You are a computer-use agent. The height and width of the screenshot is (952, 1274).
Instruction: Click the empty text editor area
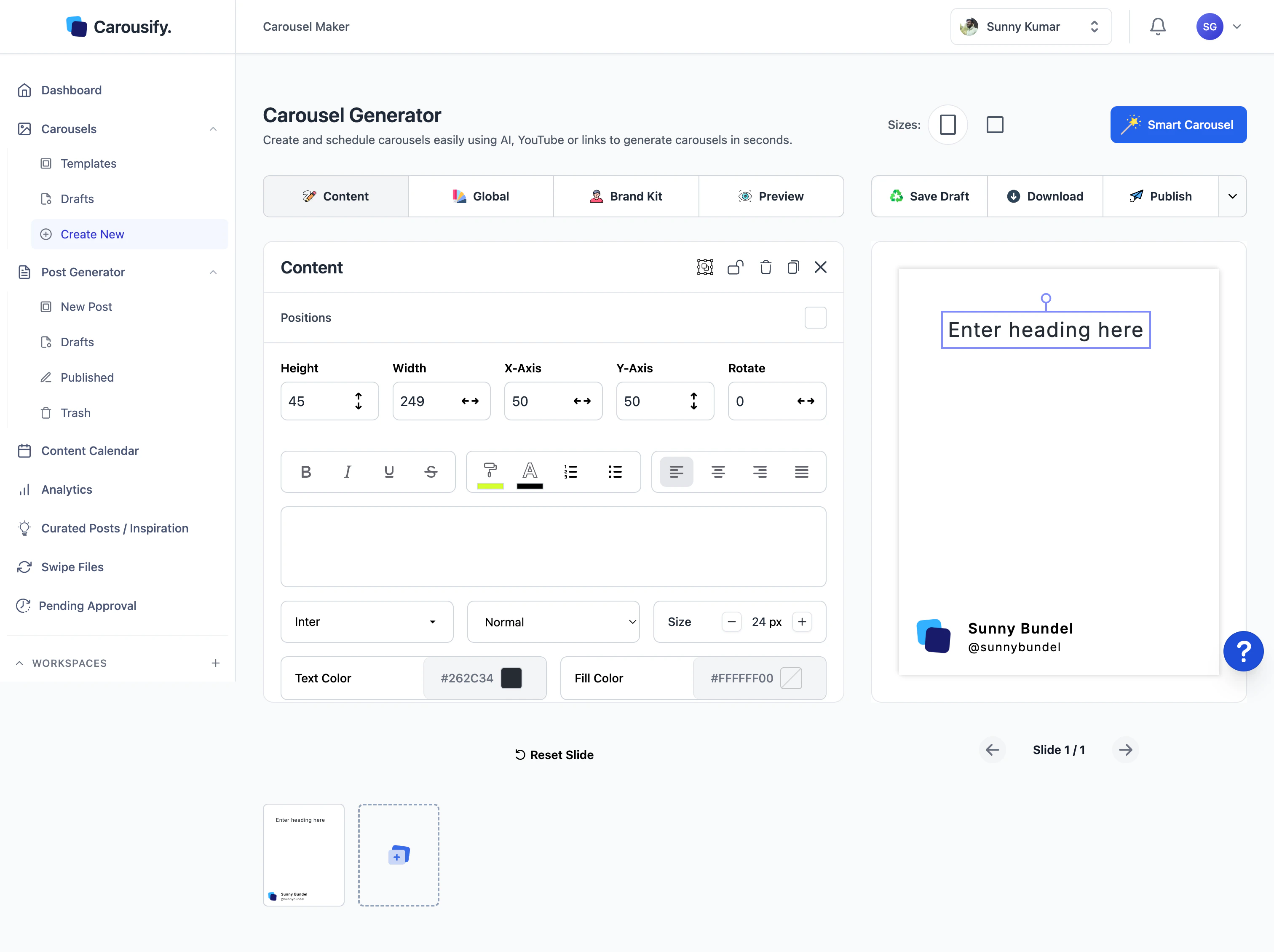(x=553, y=546)
